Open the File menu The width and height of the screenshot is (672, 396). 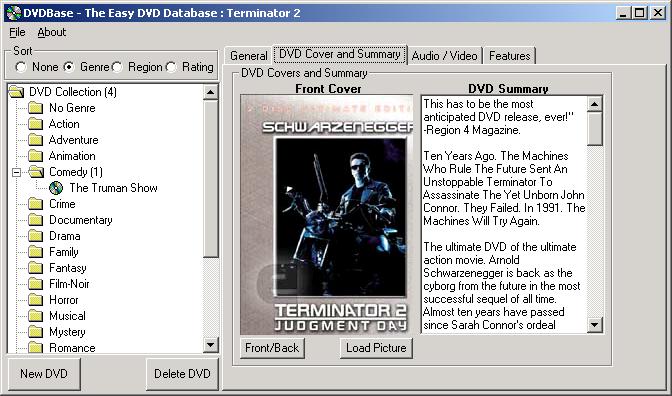[x=17, y=32]
